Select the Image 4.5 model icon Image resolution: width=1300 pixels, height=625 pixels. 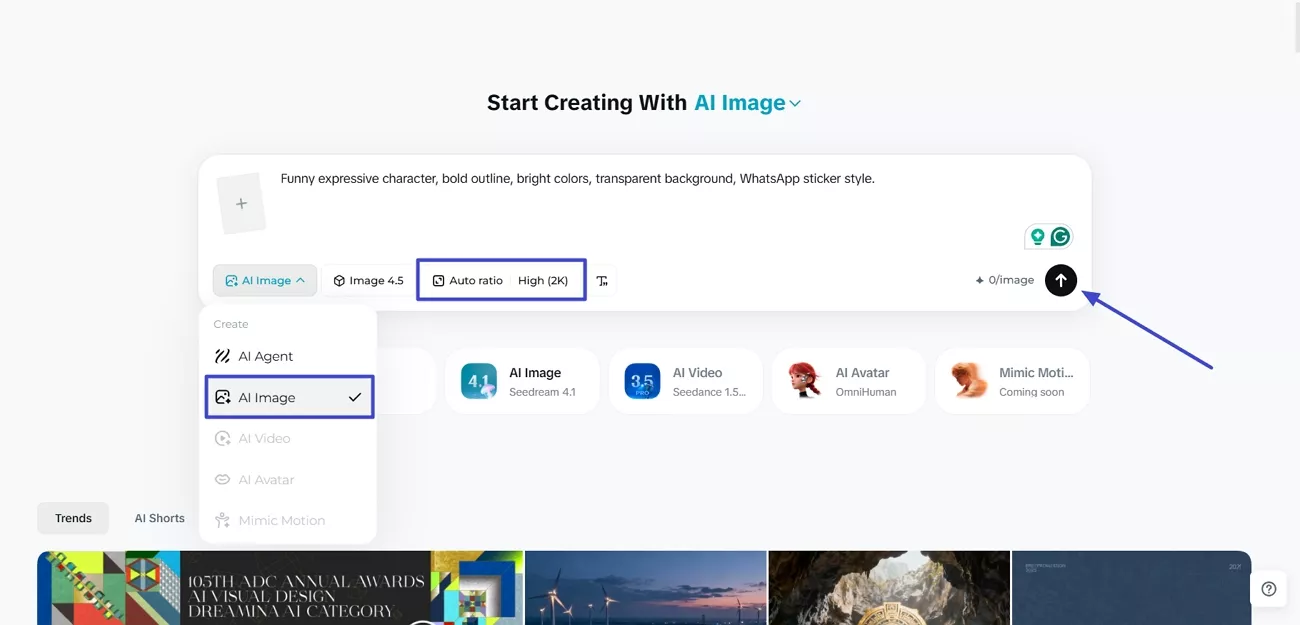(x=339, y=280)
